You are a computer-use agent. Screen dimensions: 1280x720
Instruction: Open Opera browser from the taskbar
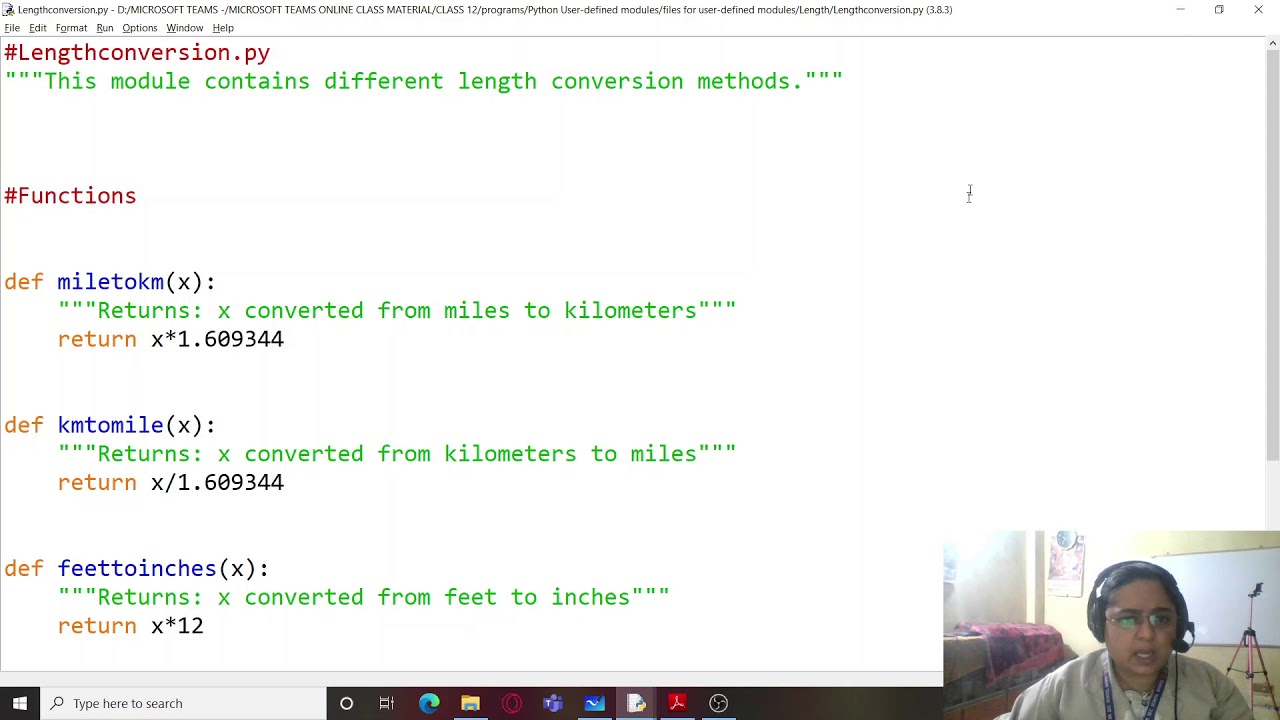pos(512,703)
